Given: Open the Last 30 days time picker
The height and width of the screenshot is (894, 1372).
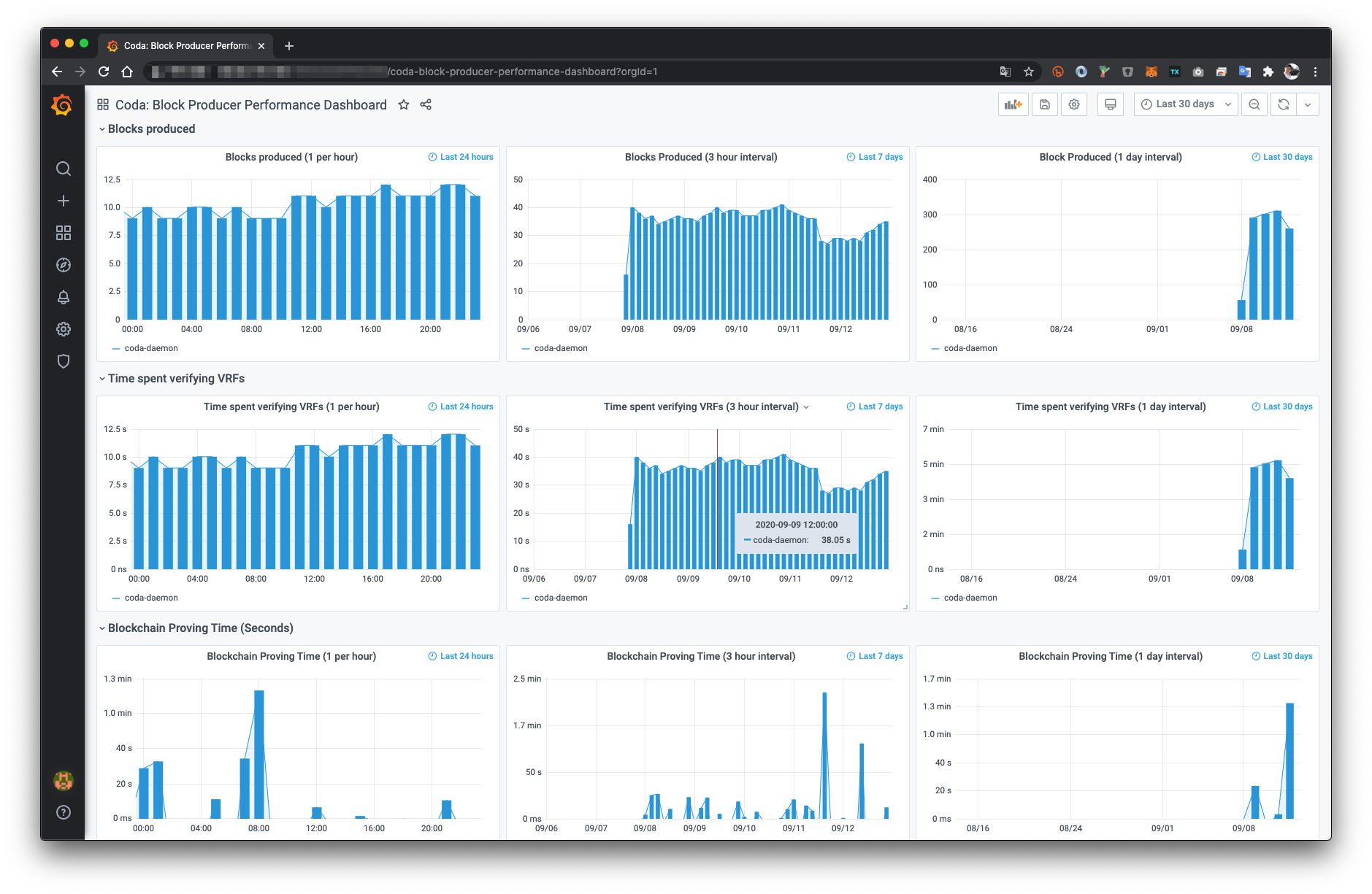Looking at the screenshot, I should (x=1186, y=104).
